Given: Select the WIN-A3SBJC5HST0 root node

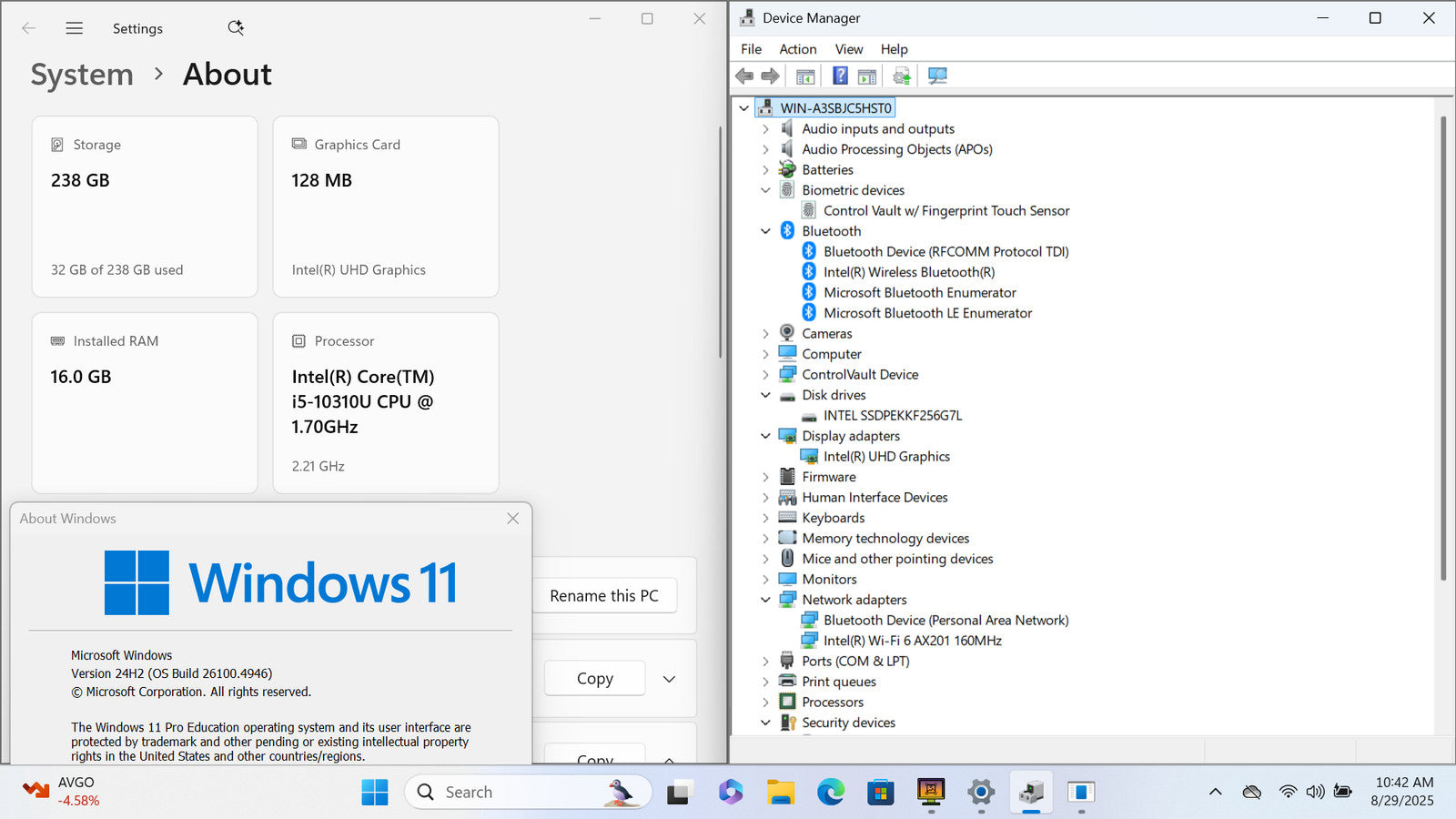Looking at the screenshot, I should click(835, 108).
